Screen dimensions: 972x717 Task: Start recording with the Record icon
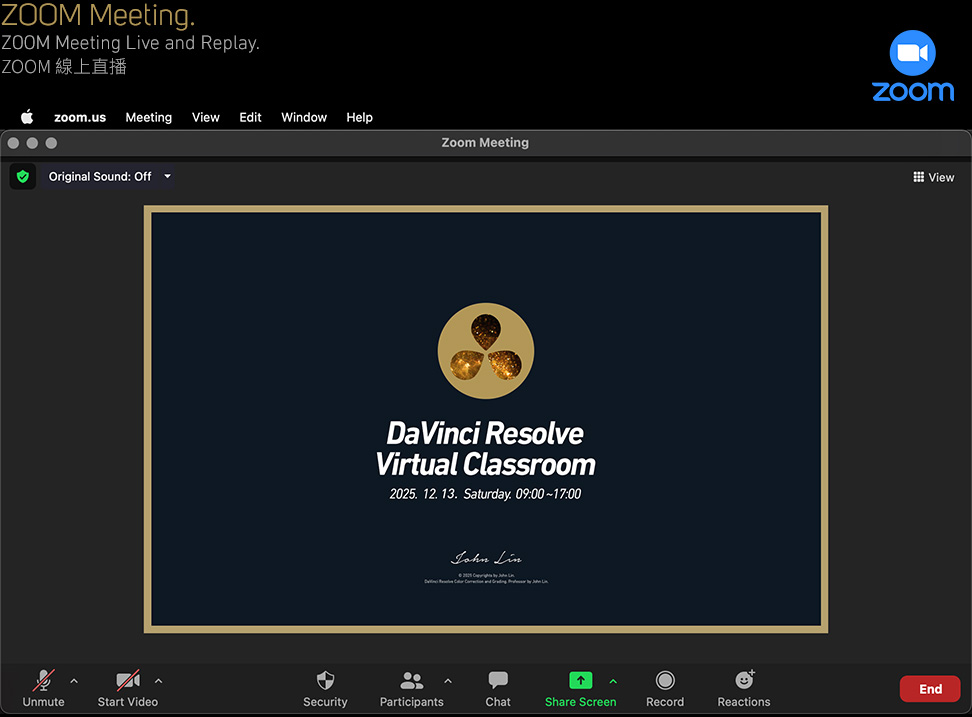(x=665, y=681)
